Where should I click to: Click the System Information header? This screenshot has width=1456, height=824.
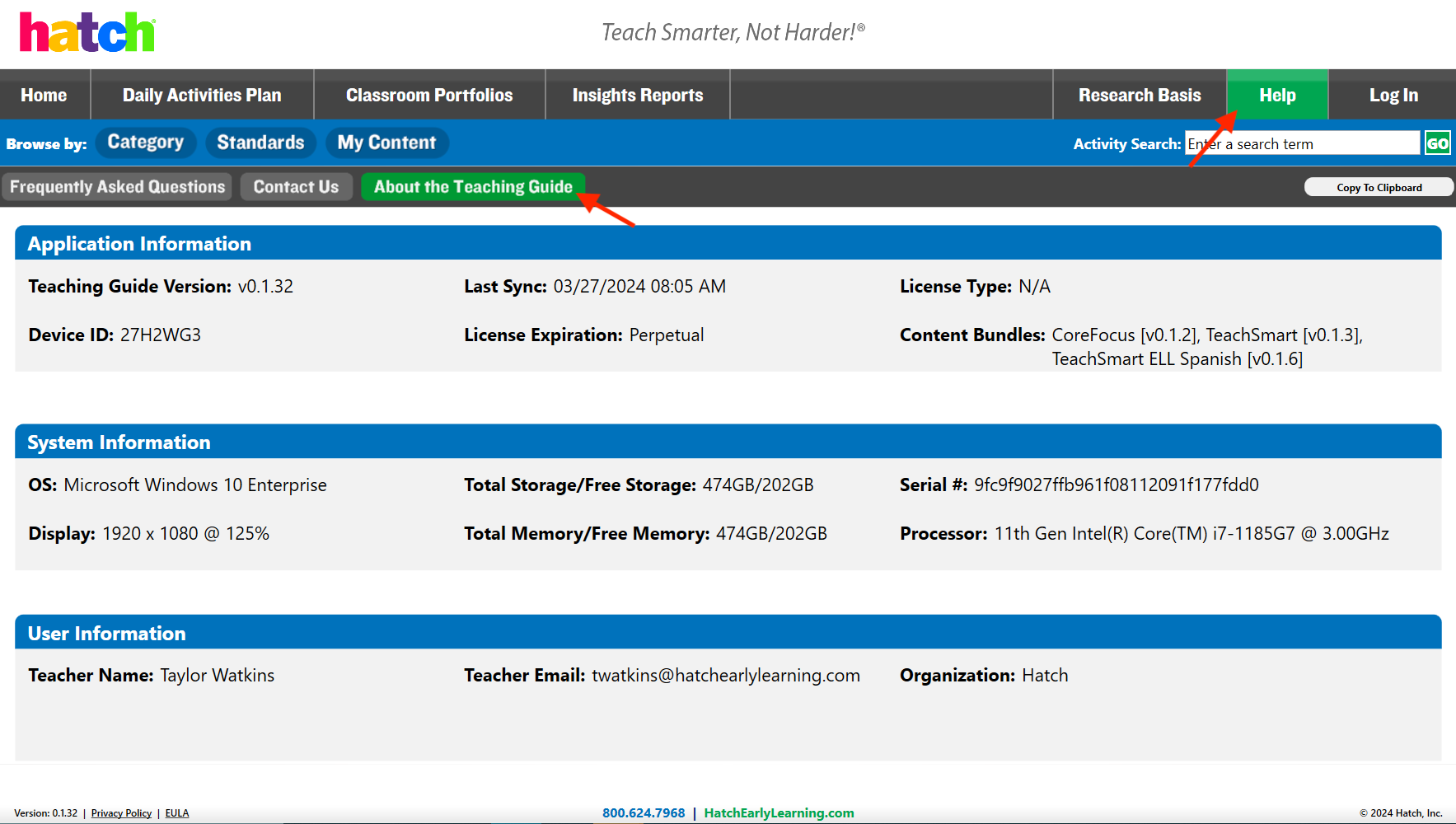[728, 442]
